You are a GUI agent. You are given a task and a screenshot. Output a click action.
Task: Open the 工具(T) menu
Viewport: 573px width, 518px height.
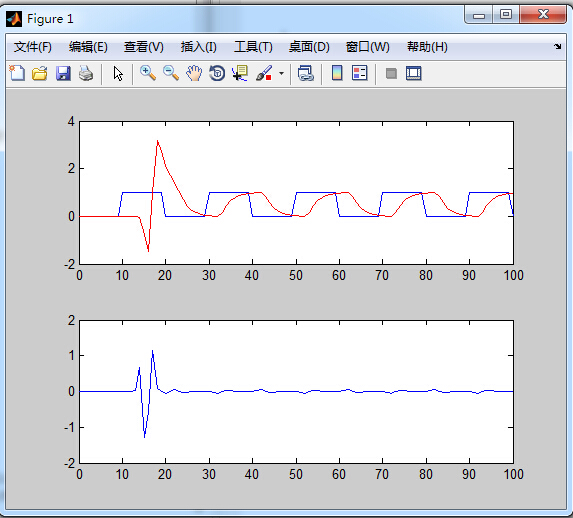click(x=253, y=47)
